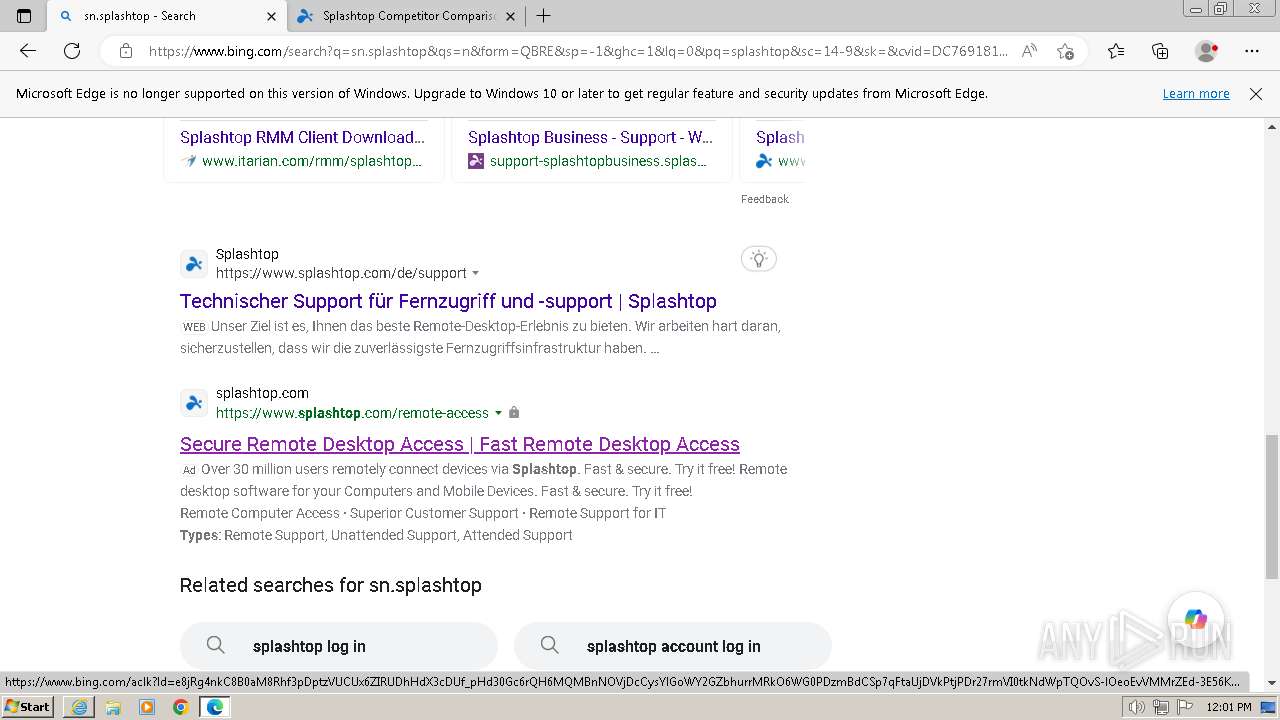Viewport: 1280px width, 720px height.
Task: Click the splashtop.com text above ad URL
Action: 262,393
